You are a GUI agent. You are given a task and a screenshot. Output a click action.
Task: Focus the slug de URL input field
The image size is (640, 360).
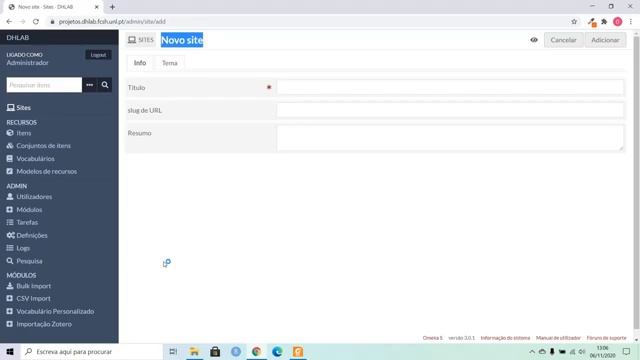tap(450, 110)
